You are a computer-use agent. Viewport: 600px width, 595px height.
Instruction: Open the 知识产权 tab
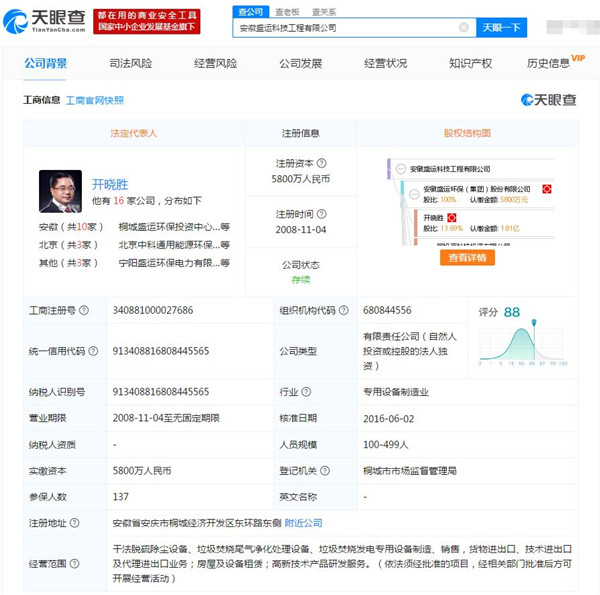click(470, 64)
